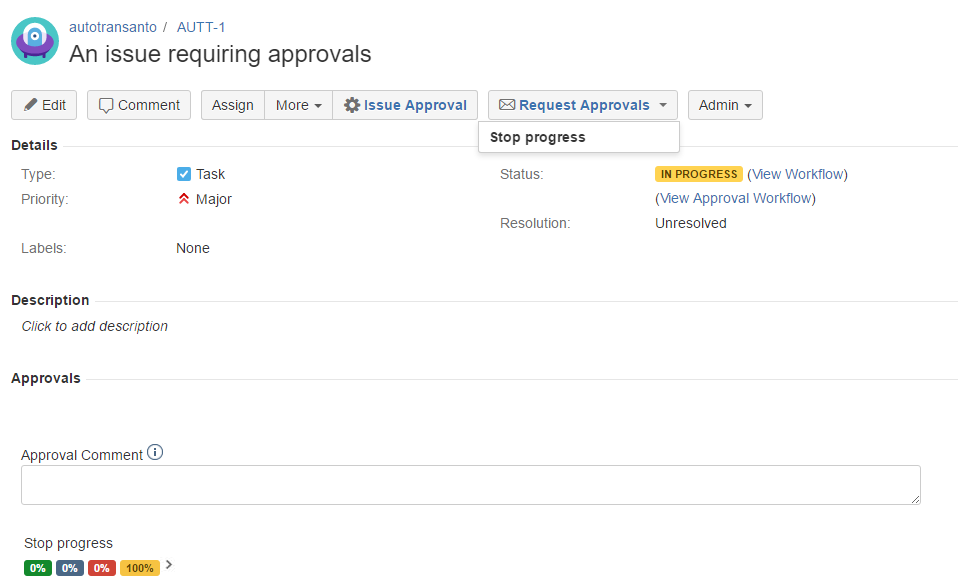Expand the Request Approvals dropdown arrow
958x588 pixels.
pyautogui.click(x=662, y=105)
